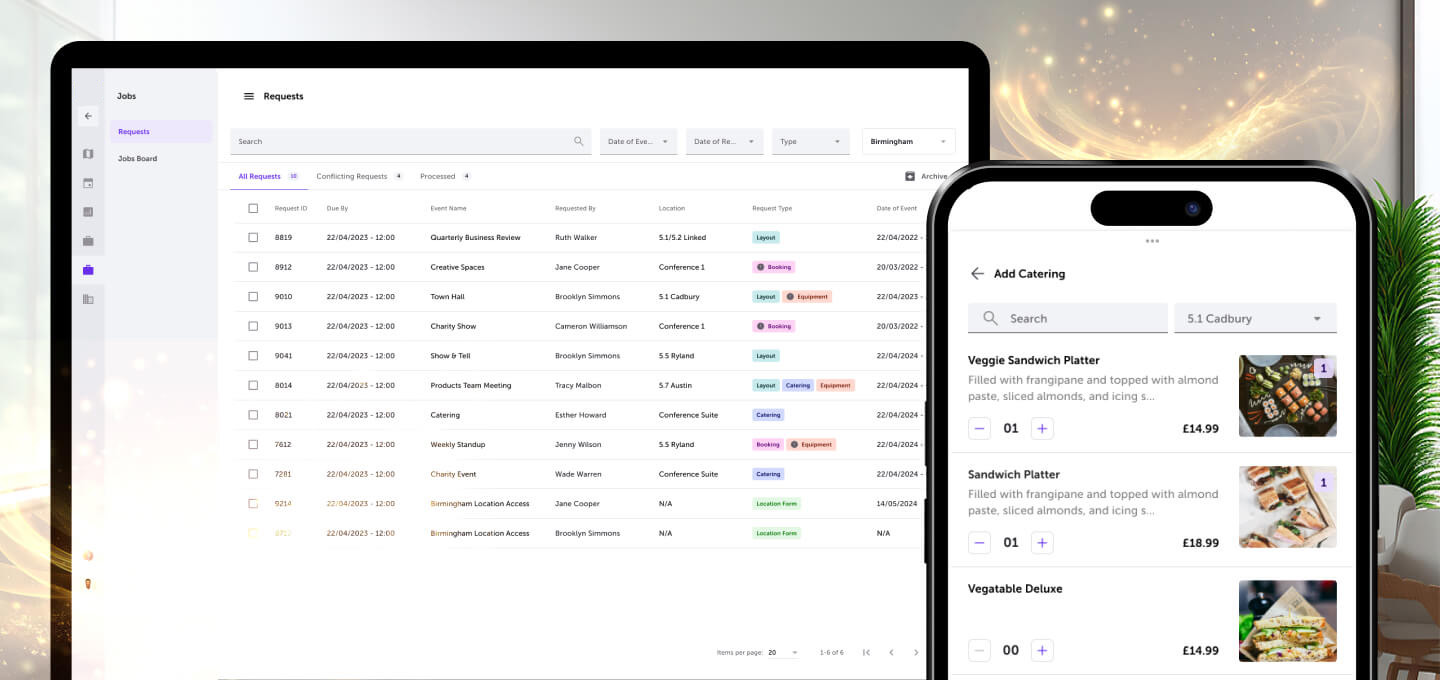The height and width of the screenshot is (680, 1440).
Task: Increase Veggie Sandwich Platter quantity with plus
Action: (x=1042, y=429)
